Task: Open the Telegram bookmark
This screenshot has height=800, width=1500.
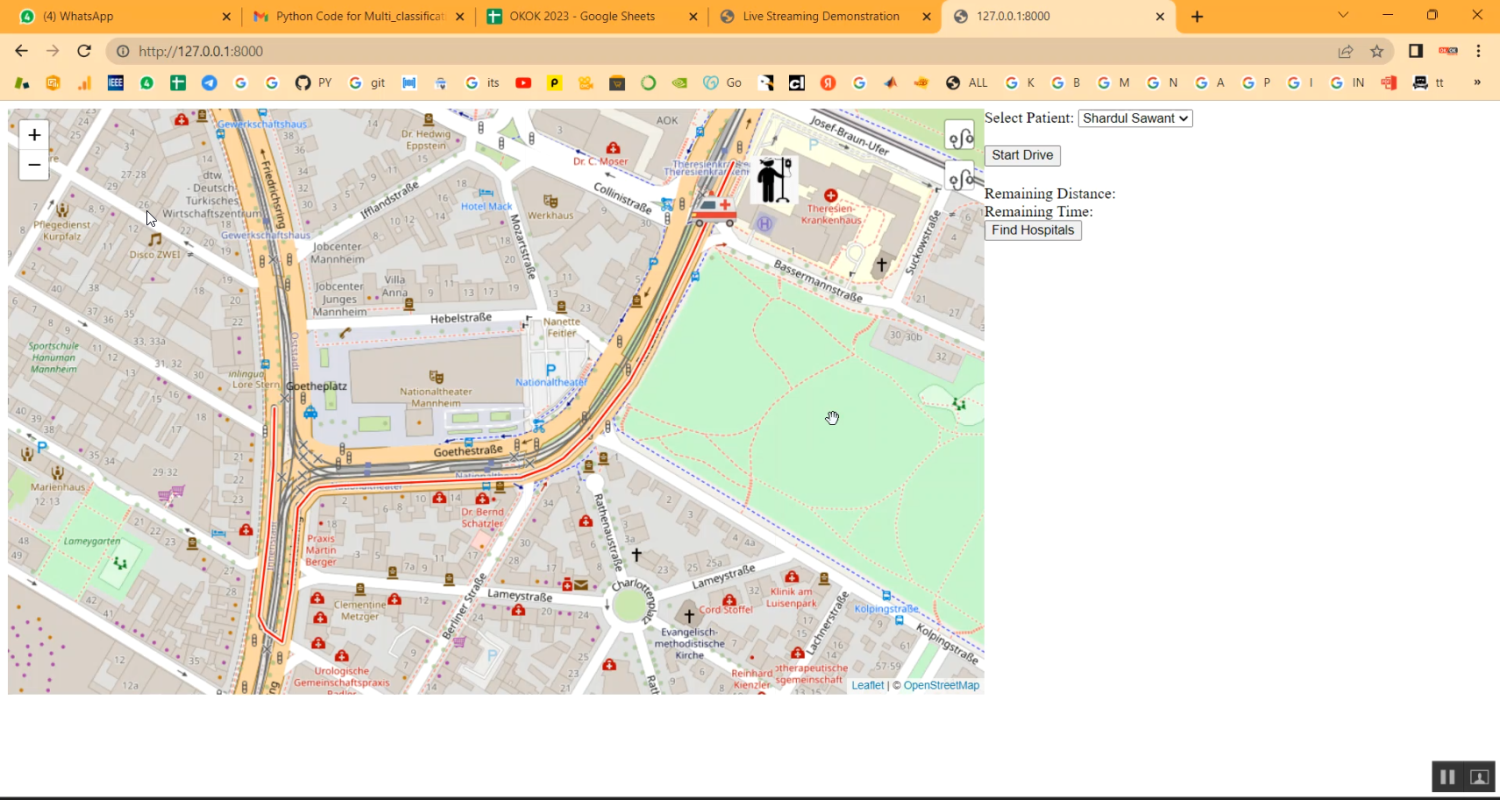Action: coord(208,83)
